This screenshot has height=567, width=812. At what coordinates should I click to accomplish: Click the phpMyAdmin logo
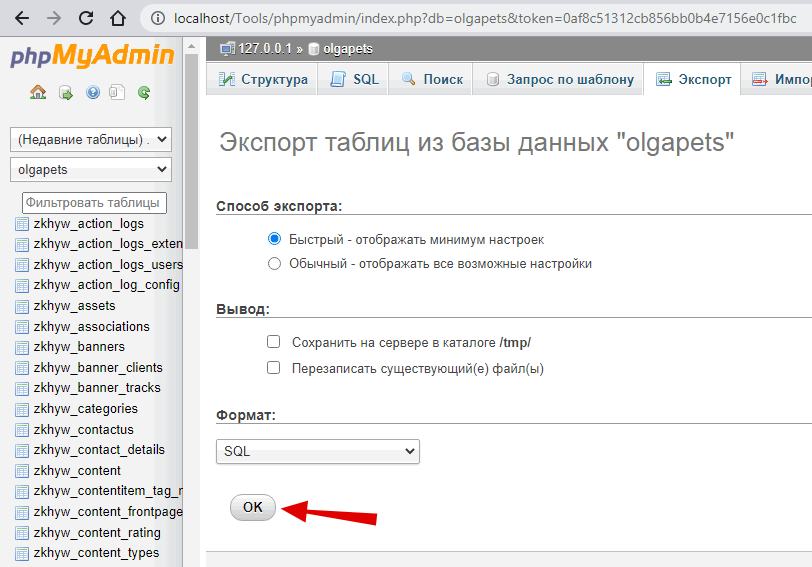[92, 55]
